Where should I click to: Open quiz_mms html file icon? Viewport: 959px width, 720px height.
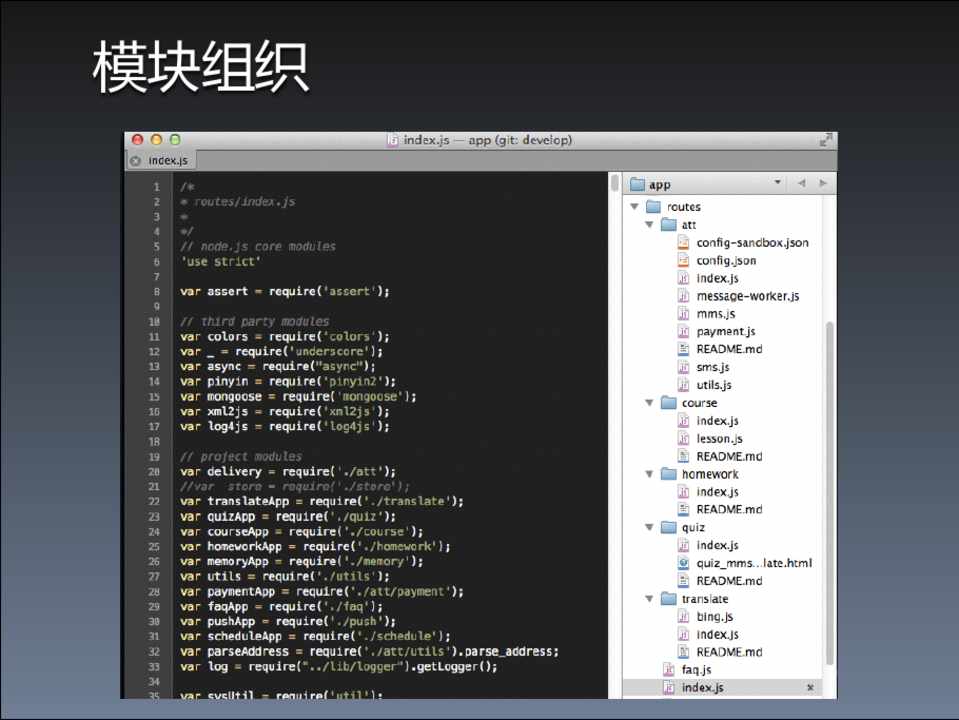click(684, 563)
